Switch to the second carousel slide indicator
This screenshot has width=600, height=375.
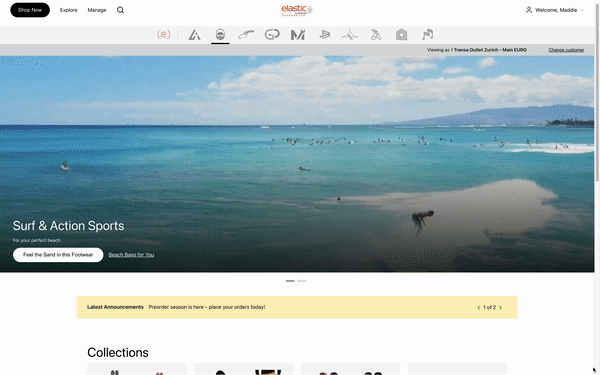coord(302,281)
